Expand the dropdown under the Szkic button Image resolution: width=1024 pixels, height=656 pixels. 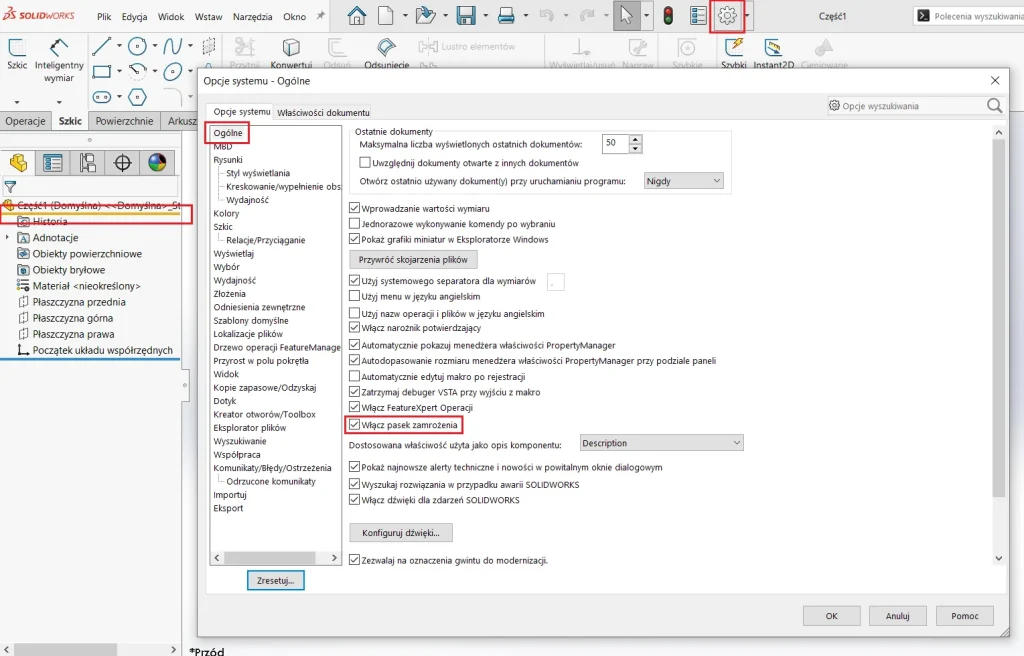[x=17, y=102]
